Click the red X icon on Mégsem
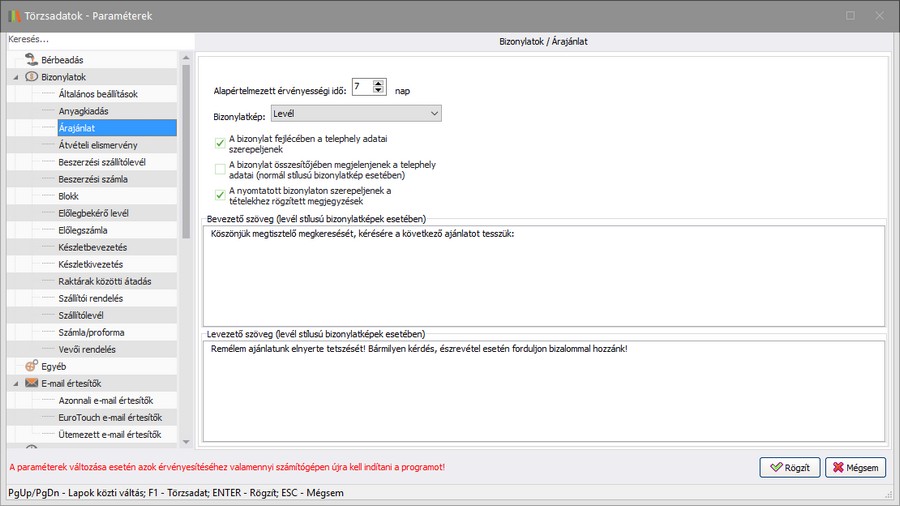The height and width of the screenshot is (506, 900). 836,467
